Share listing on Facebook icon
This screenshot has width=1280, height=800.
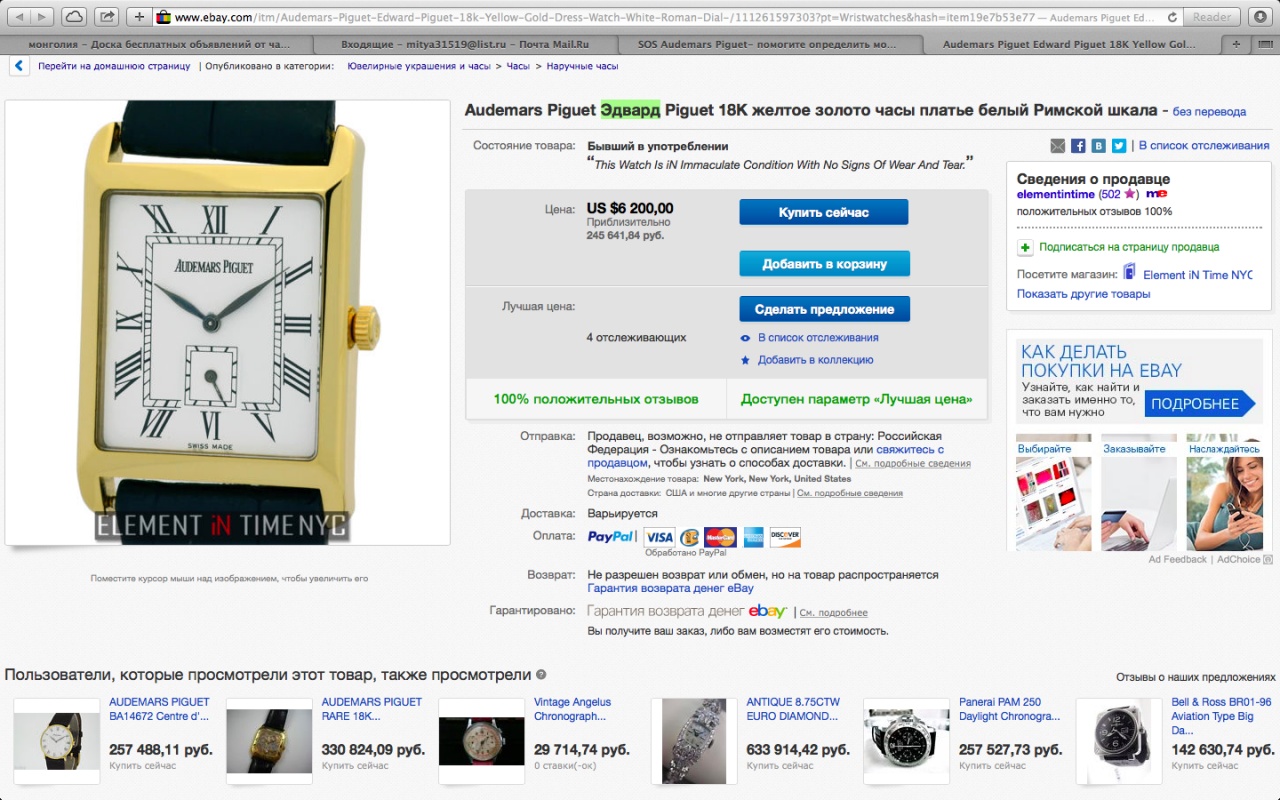click(x=1078, y=146)
